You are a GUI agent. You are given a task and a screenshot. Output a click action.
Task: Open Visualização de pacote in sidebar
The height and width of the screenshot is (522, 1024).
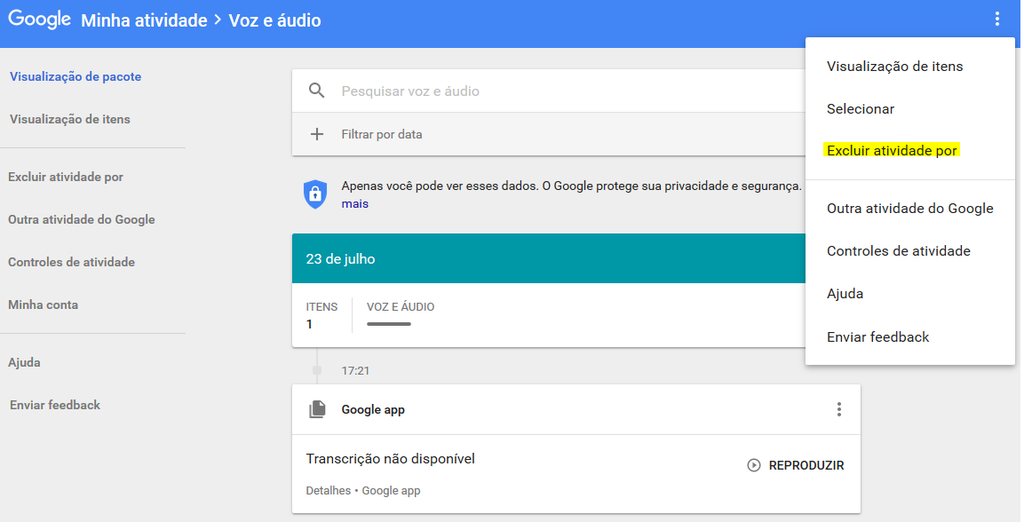tap(75, 76)
